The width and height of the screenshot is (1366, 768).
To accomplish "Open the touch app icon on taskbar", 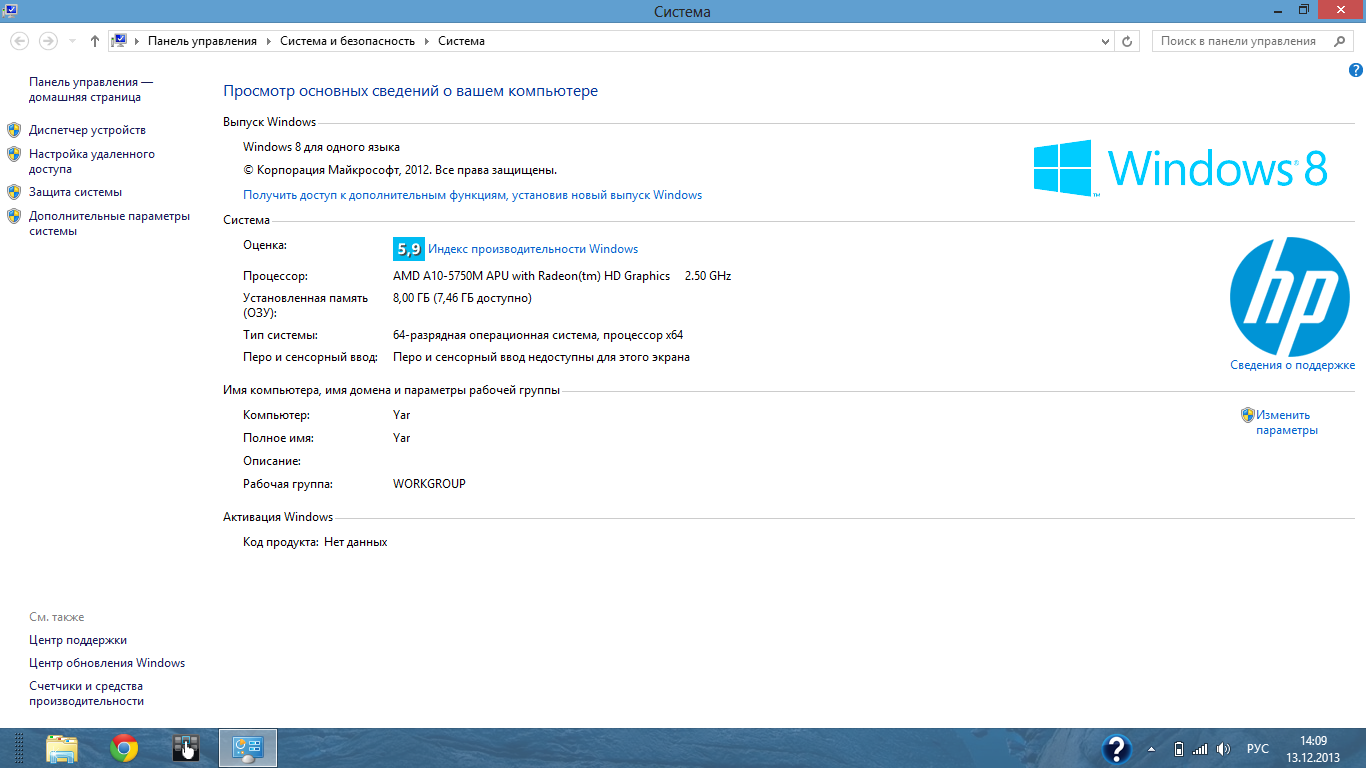I will [186, 748].
